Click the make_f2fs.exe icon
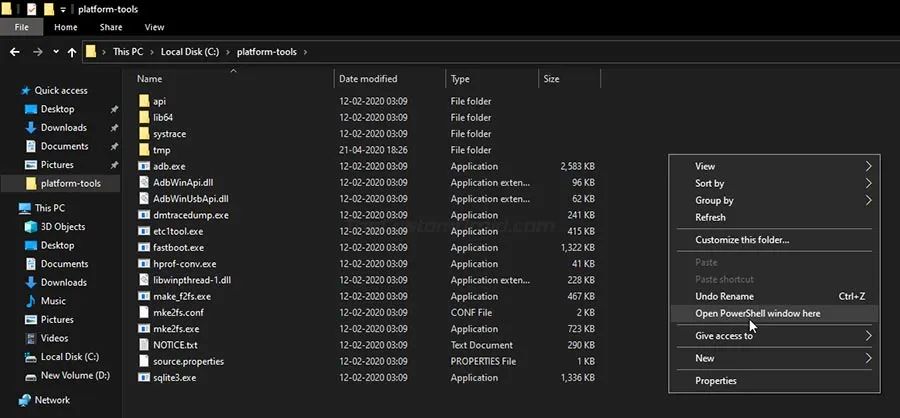 tap(143, 296)
